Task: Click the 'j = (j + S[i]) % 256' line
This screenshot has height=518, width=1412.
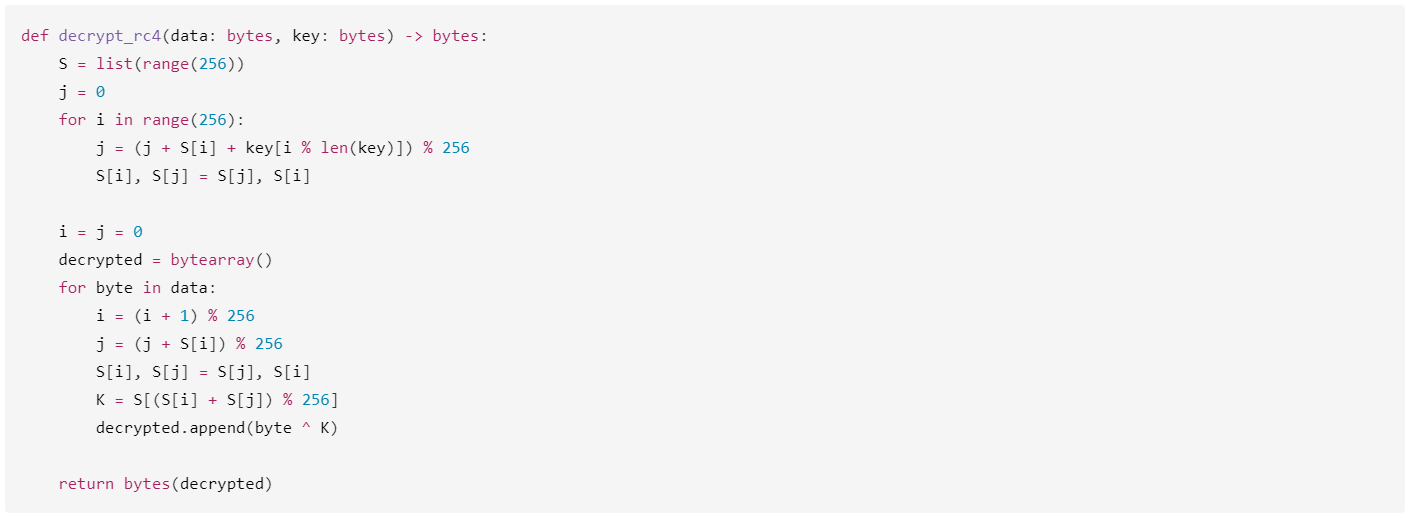Action: pyautogui.click(x=190, y=344)
